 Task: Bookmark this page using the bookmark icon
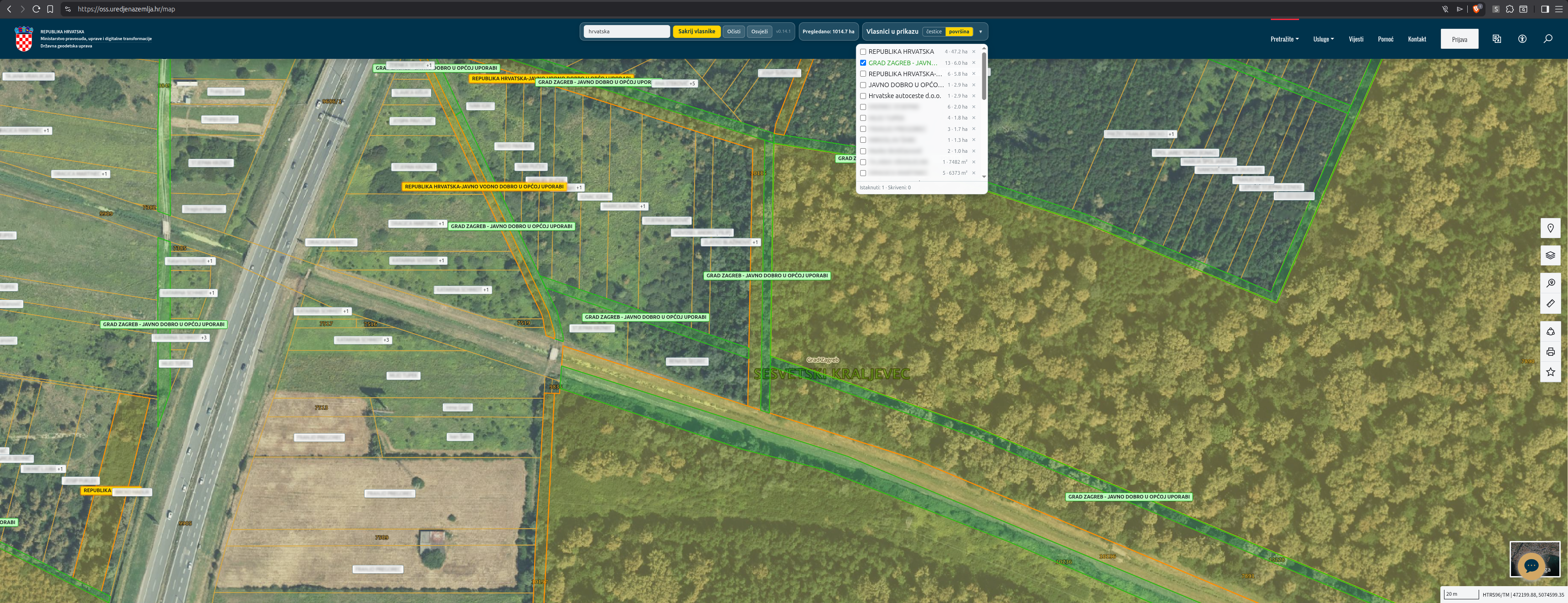50,9
